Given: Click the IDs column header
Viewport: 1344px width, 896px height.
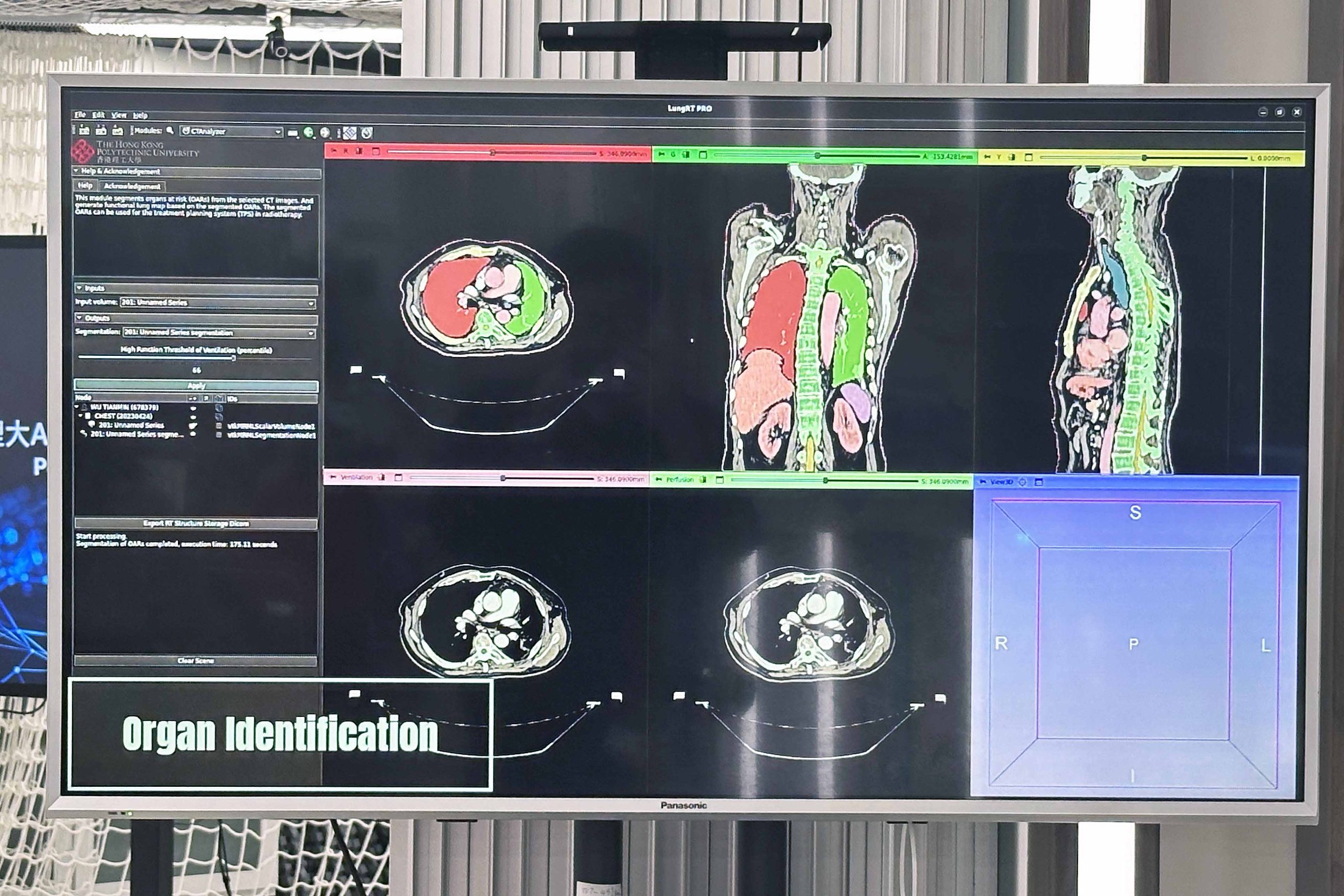Looking at the screenshot, I should click(x=272, y=399).
